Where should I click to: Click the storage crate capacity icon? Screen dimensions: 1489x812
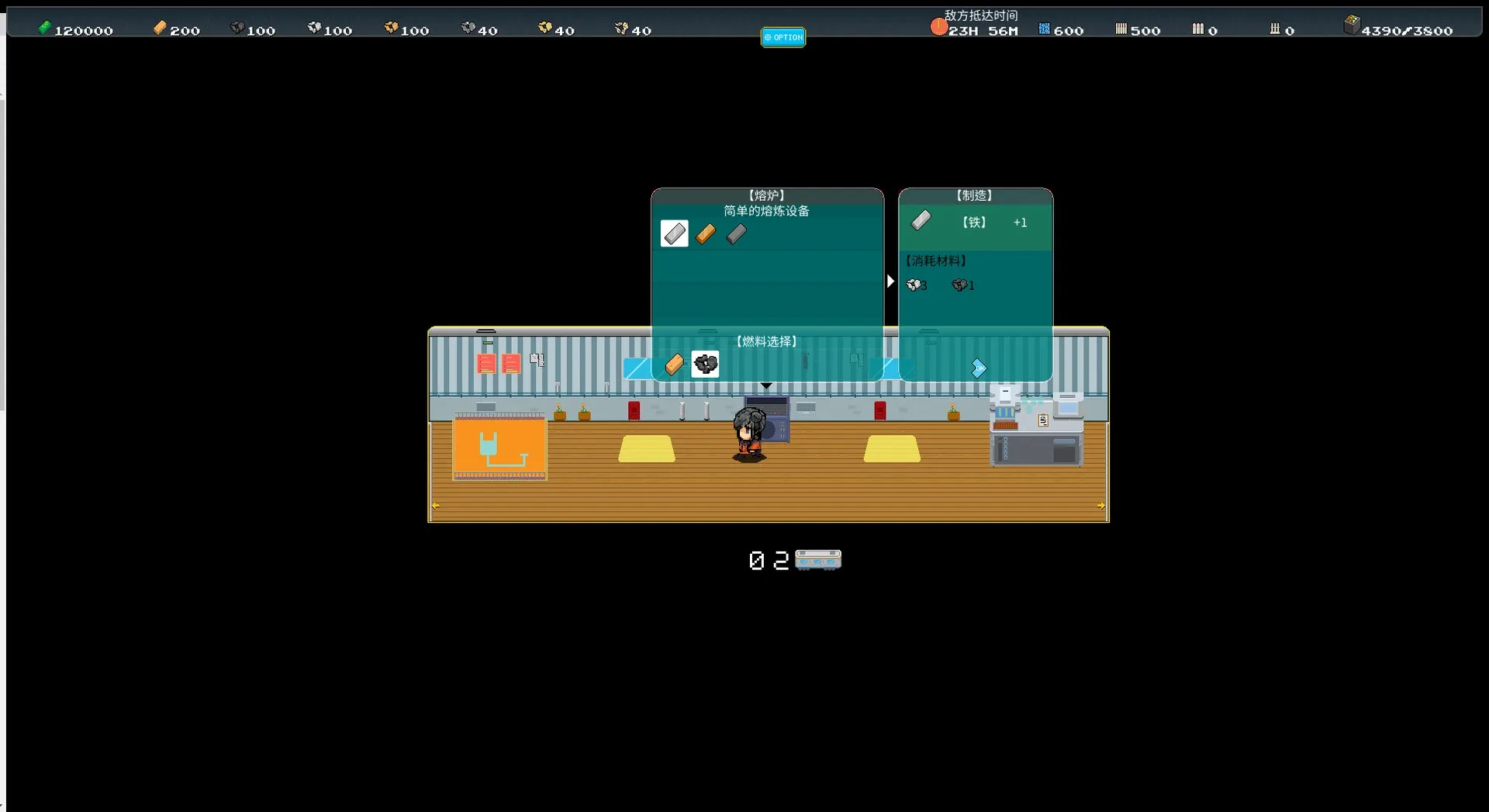[1351, 26]
